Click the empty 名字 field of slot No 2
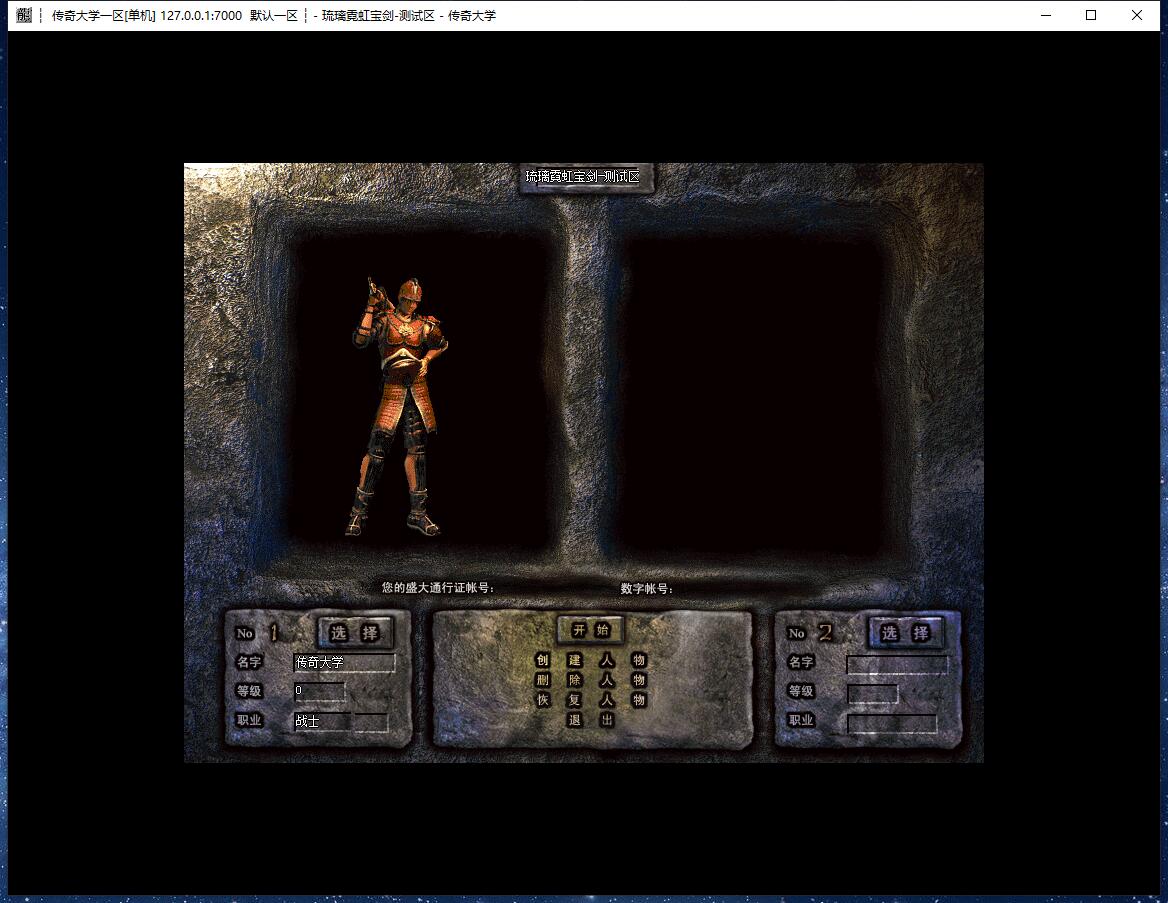The height and width of the screenshot is (903, 1168). (897, 664)
